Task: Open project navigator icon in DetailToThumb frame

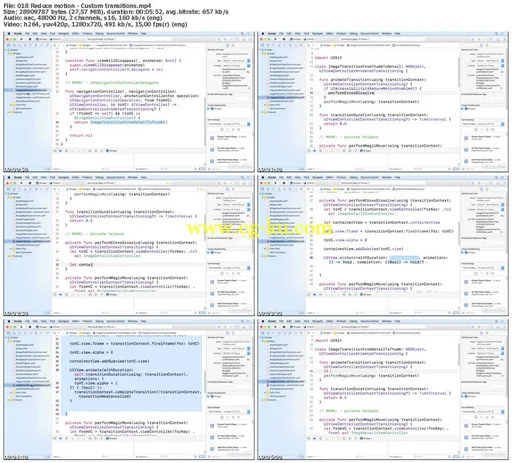Action: pyautogui.click(x=263, y=333)
